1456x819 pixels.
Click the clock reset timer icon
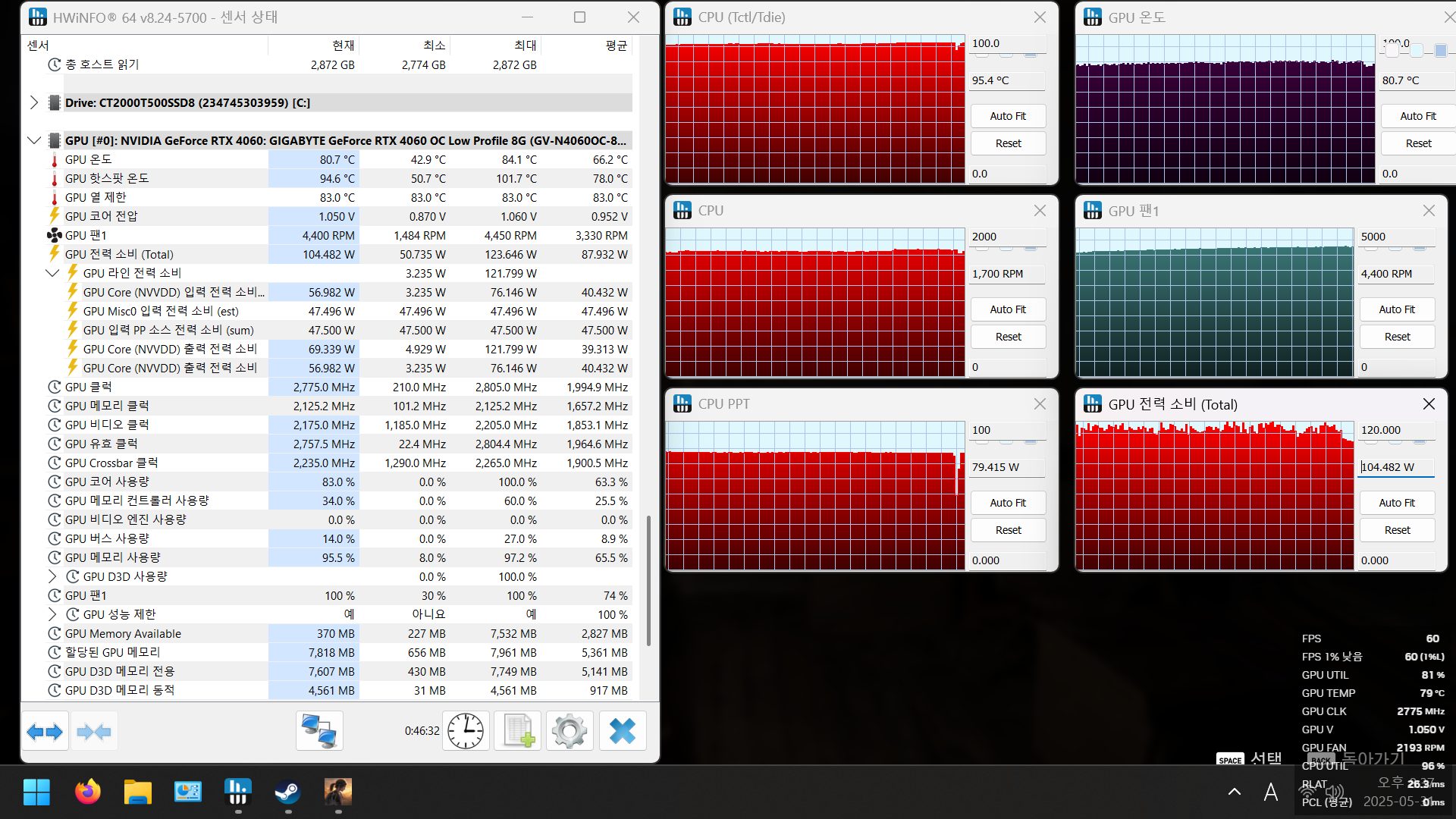tap(465, 731)
